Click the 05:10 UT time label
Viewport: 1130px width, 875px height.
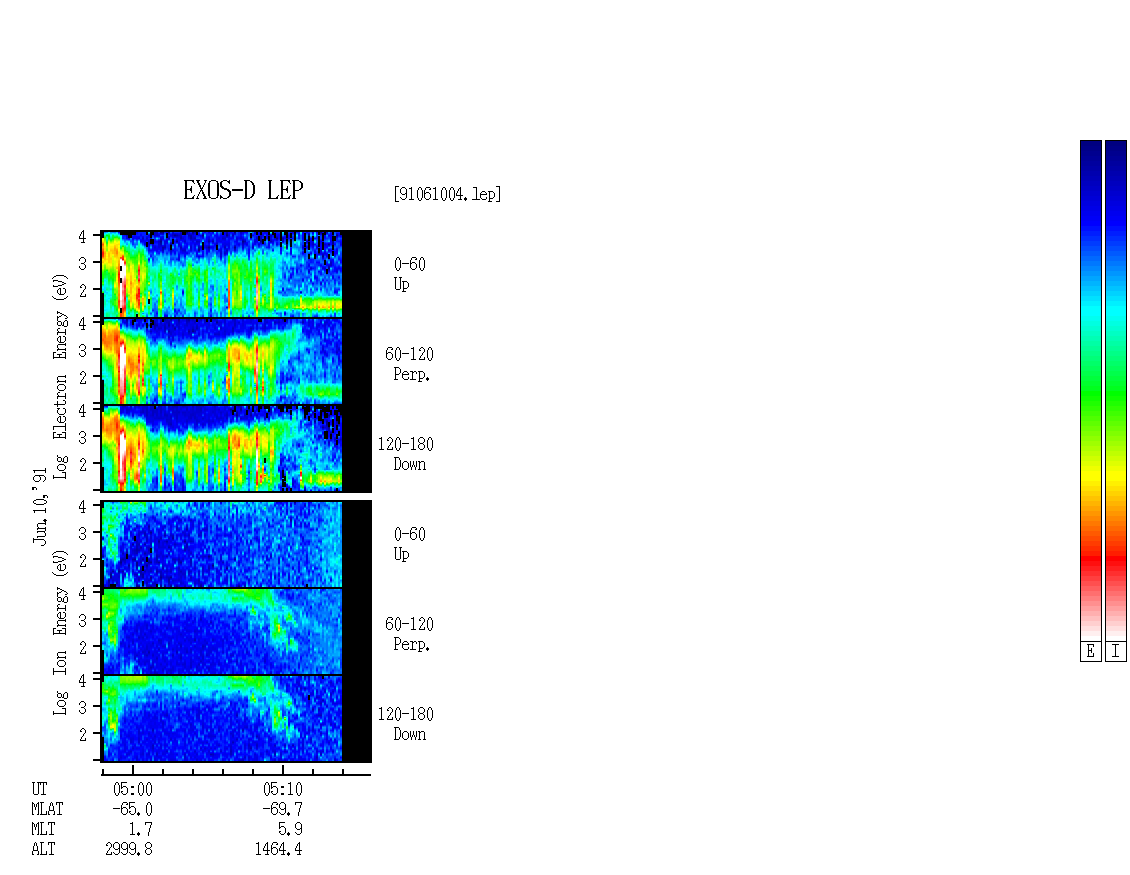click(x=282, y=789)
